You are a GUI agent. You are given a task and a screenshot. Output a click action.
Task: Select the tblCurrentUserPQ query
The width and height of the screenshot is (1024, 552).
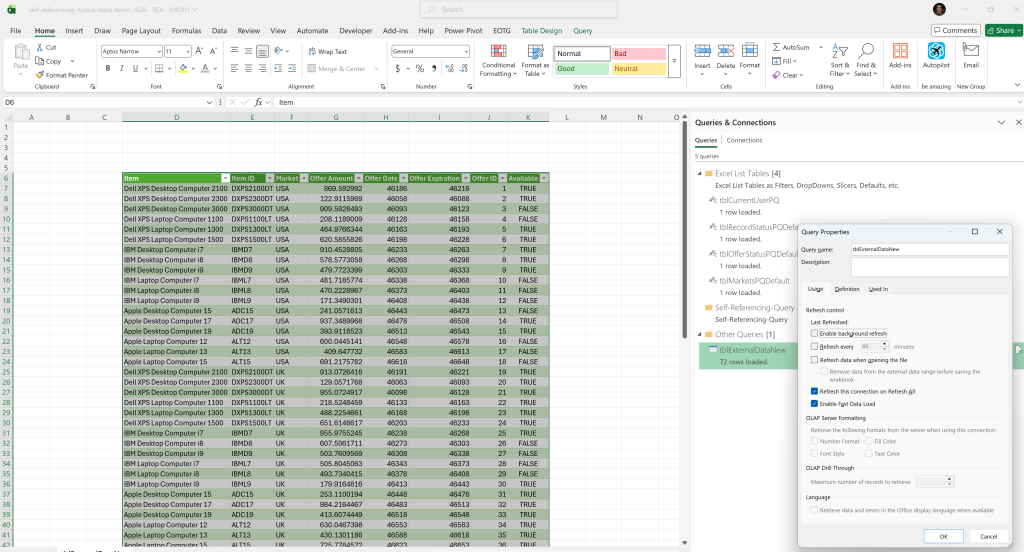(748, 201)
